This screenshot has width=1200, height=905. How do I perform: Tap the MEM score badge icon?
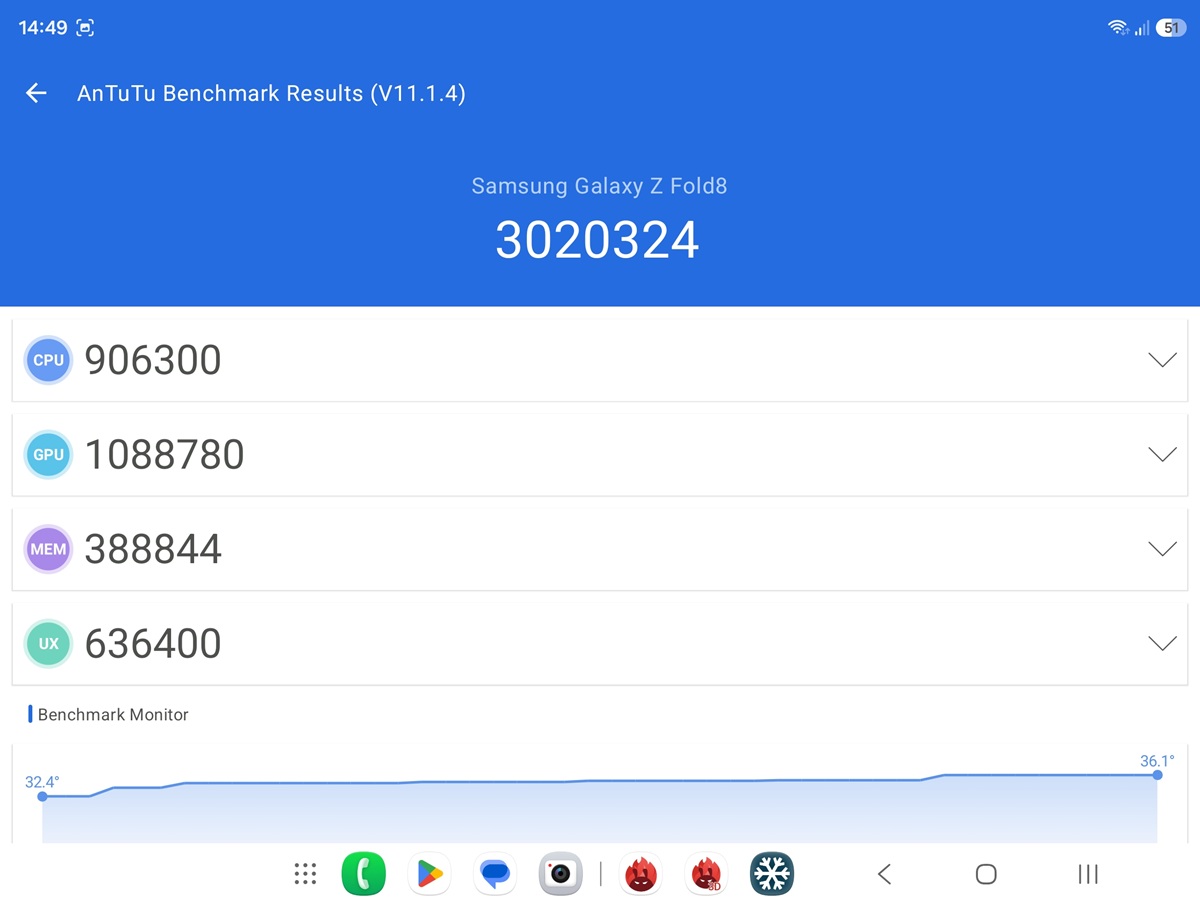pos(48,549)
